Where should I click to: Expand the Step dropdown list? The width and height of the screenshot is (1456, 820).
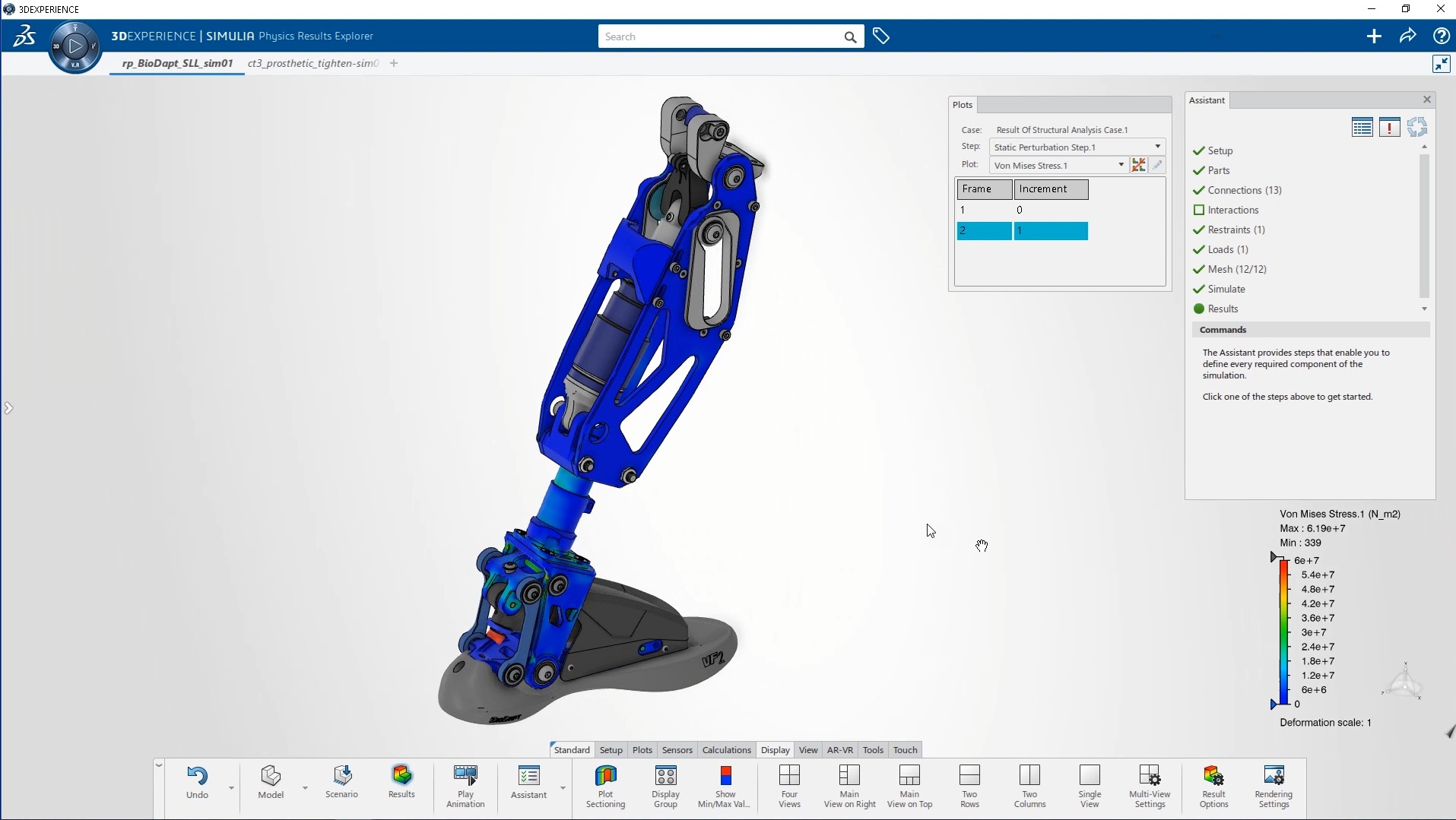click(1157, 147)
